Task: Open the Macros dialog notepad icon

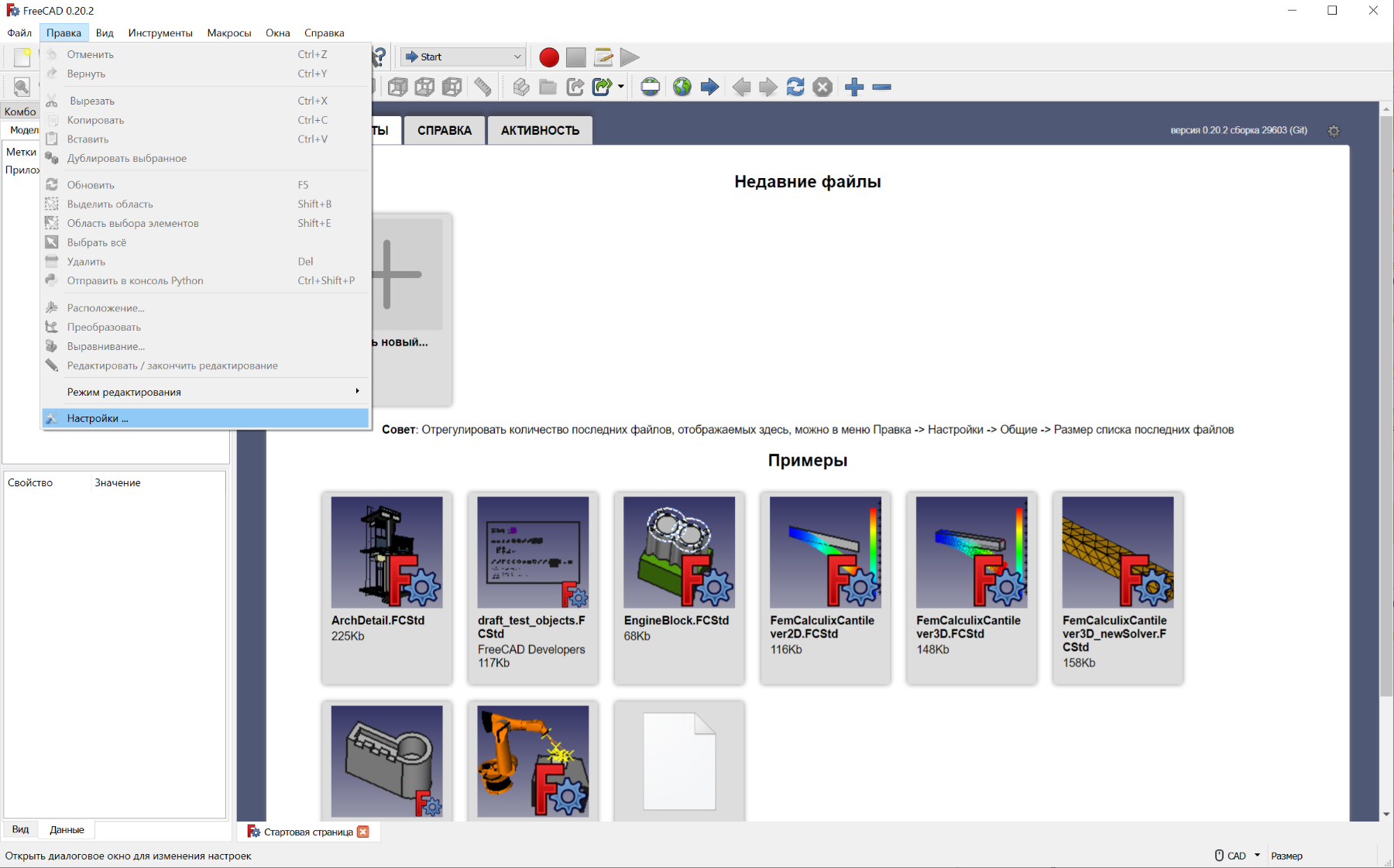Action: 603,57
